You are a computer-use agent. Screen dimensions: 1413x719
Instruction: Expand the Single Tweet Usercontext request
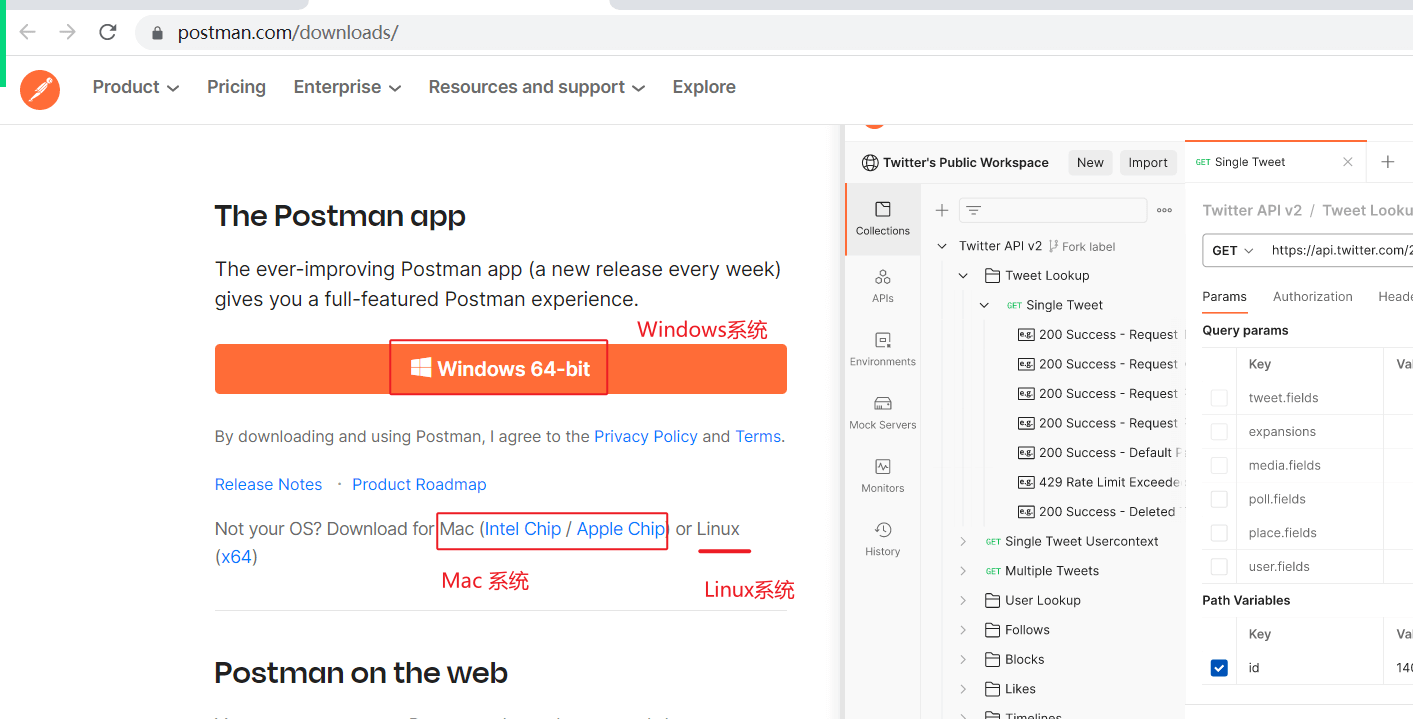[x=964, y=542]
